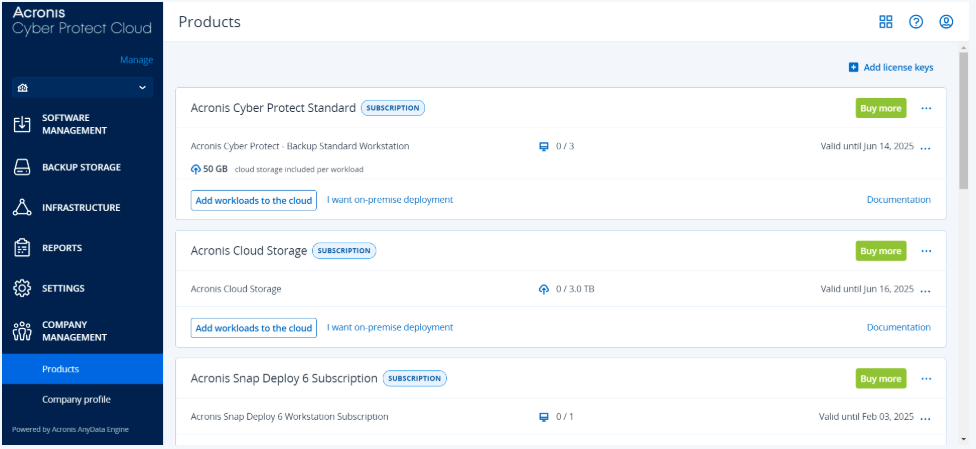Open more options for Acronis Cloud Storage card
Viewport: 976px width, 449px height.
926,251
